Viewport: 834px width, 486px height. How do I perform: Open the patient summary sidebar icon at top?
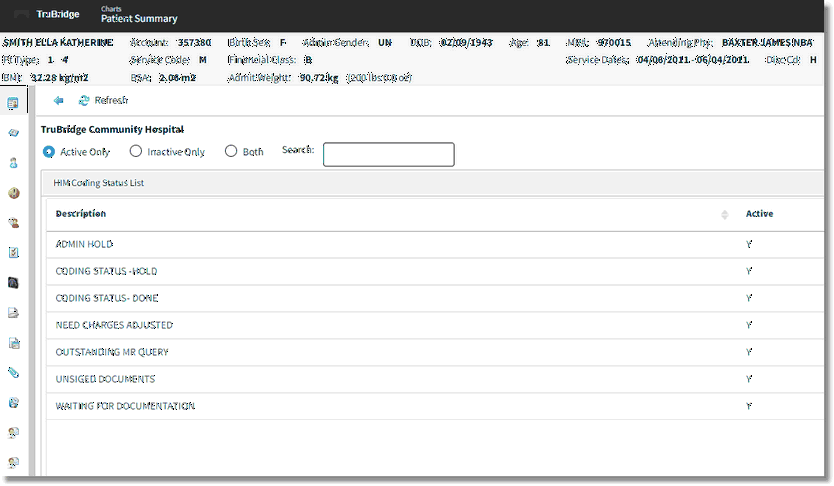point(13,103)
